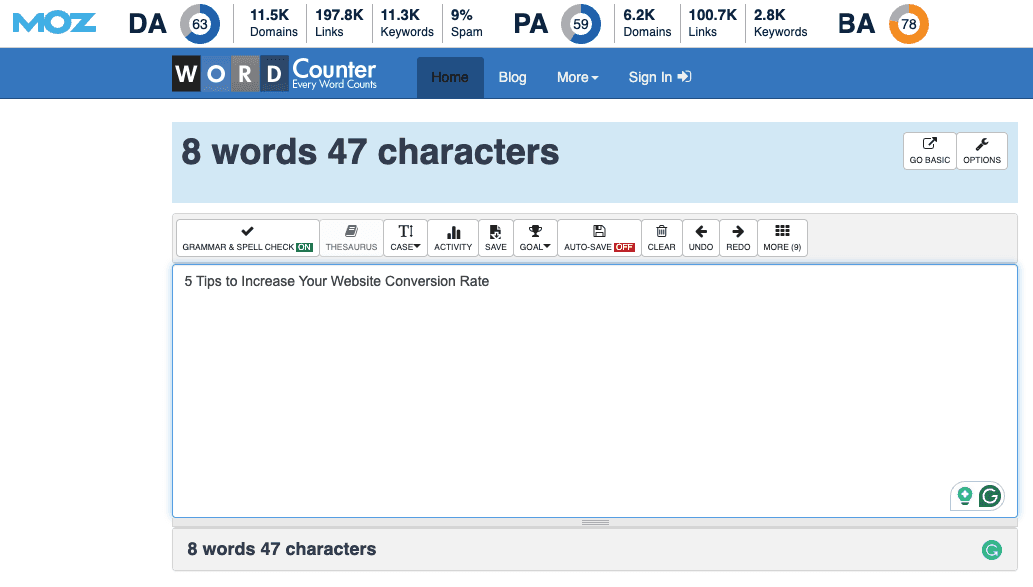Open the Options panel
Viewport: 1033px width, 587px height.
[x=981, y=151]
